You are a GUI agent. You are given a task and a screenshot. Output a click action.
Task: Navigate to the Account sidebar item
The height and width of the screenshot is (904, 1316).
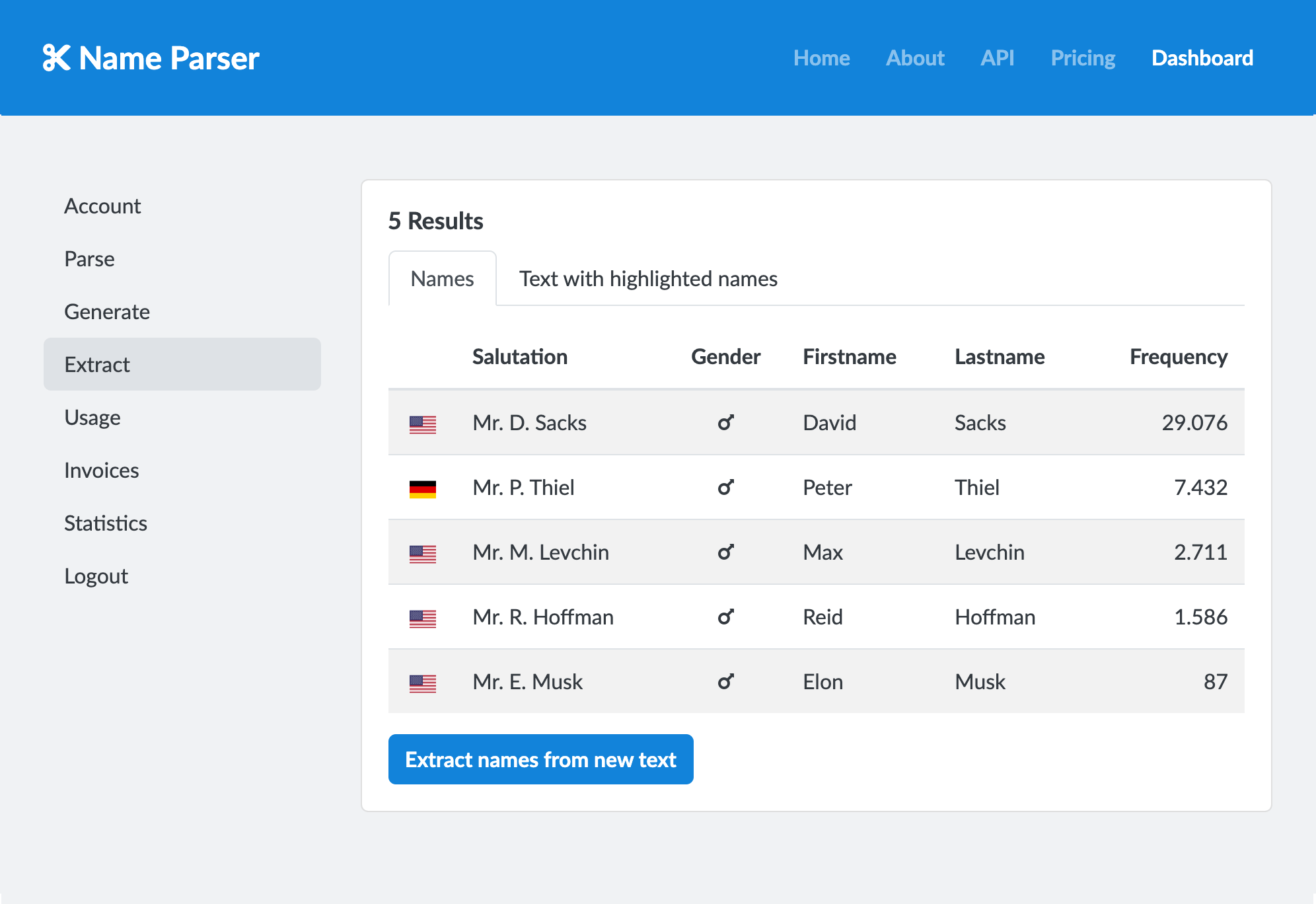(103, 206)
